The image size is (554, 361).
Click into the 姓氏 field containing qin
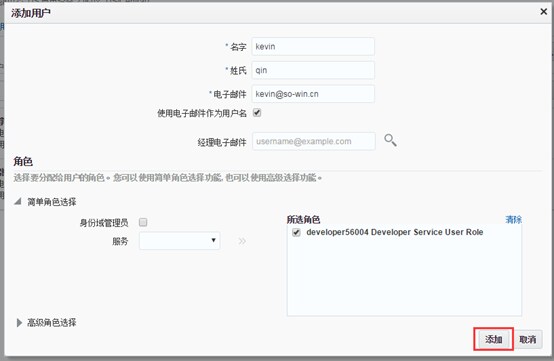(x=313, y=70)
